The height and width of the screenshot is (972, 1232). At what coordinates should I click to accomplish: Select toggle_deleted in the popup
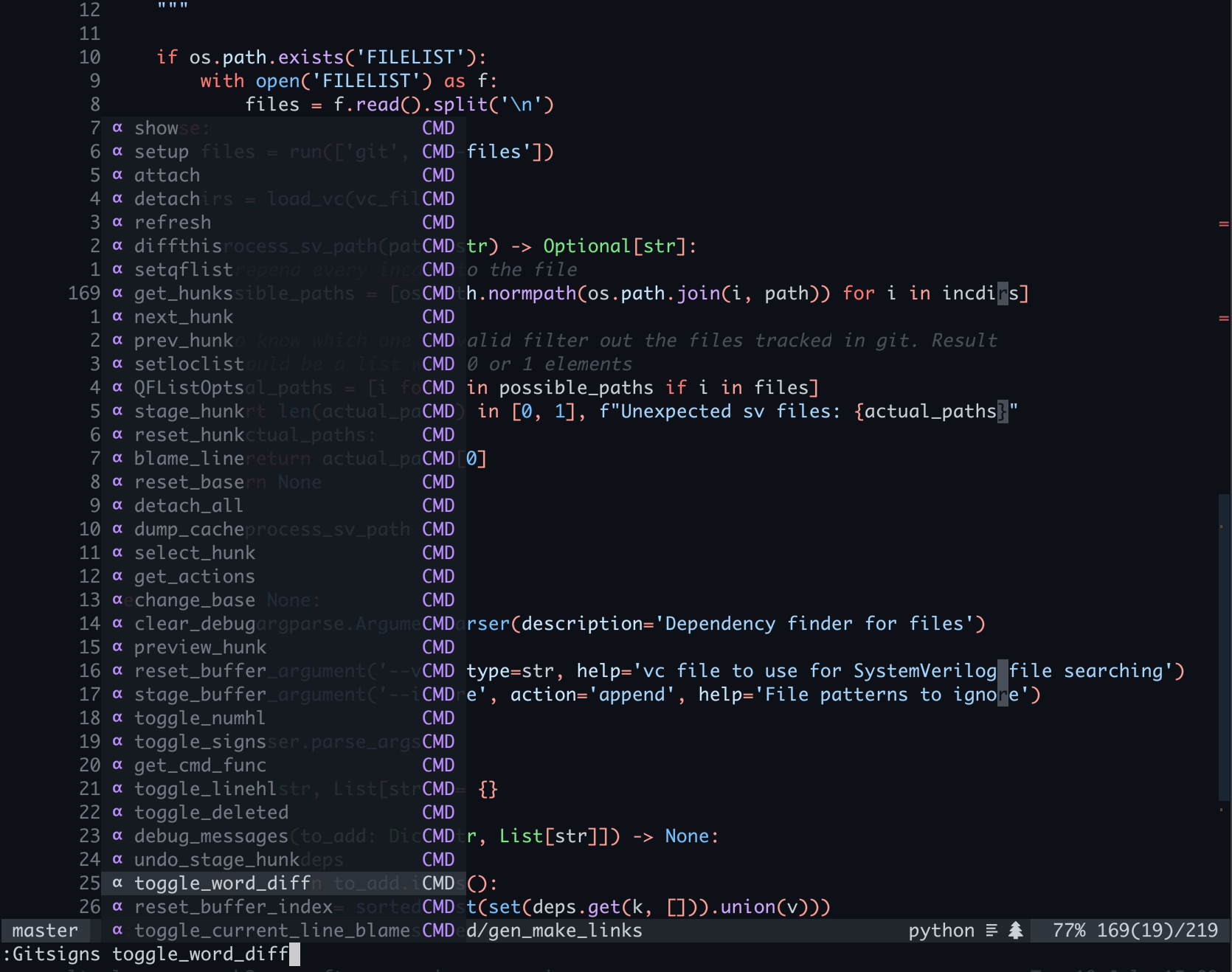pos(212,812)
